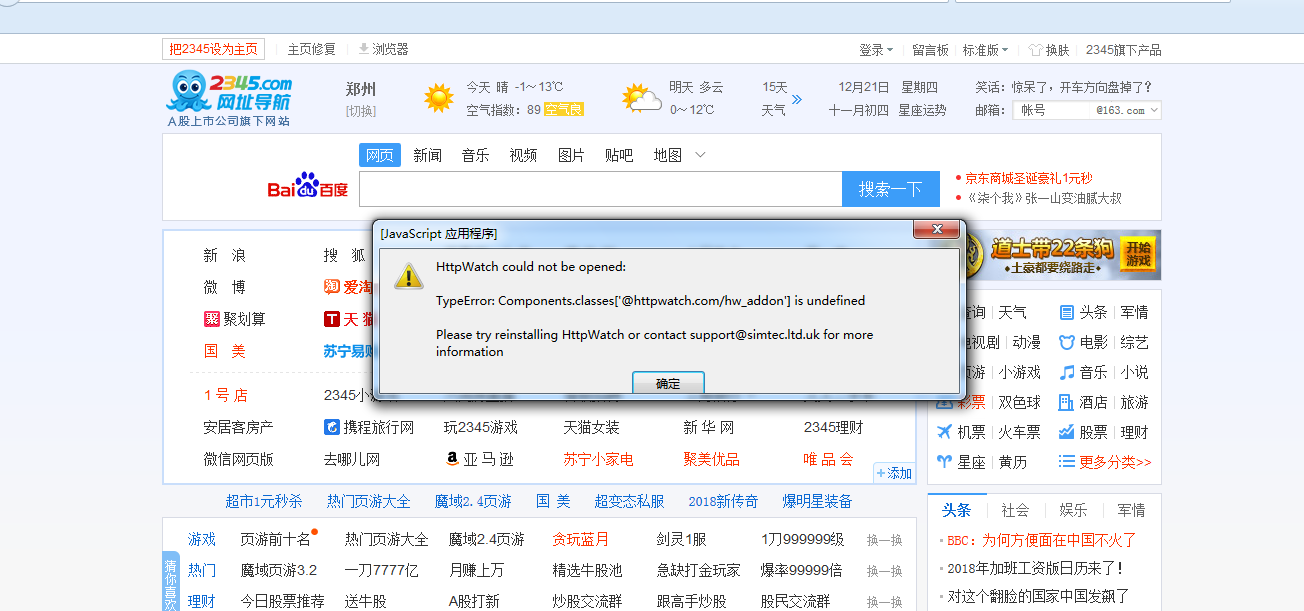Screen dimensions: 1304x611
Task: Click into the Baidu search input field
Action: pyautogui.click(x=600, y=189)
